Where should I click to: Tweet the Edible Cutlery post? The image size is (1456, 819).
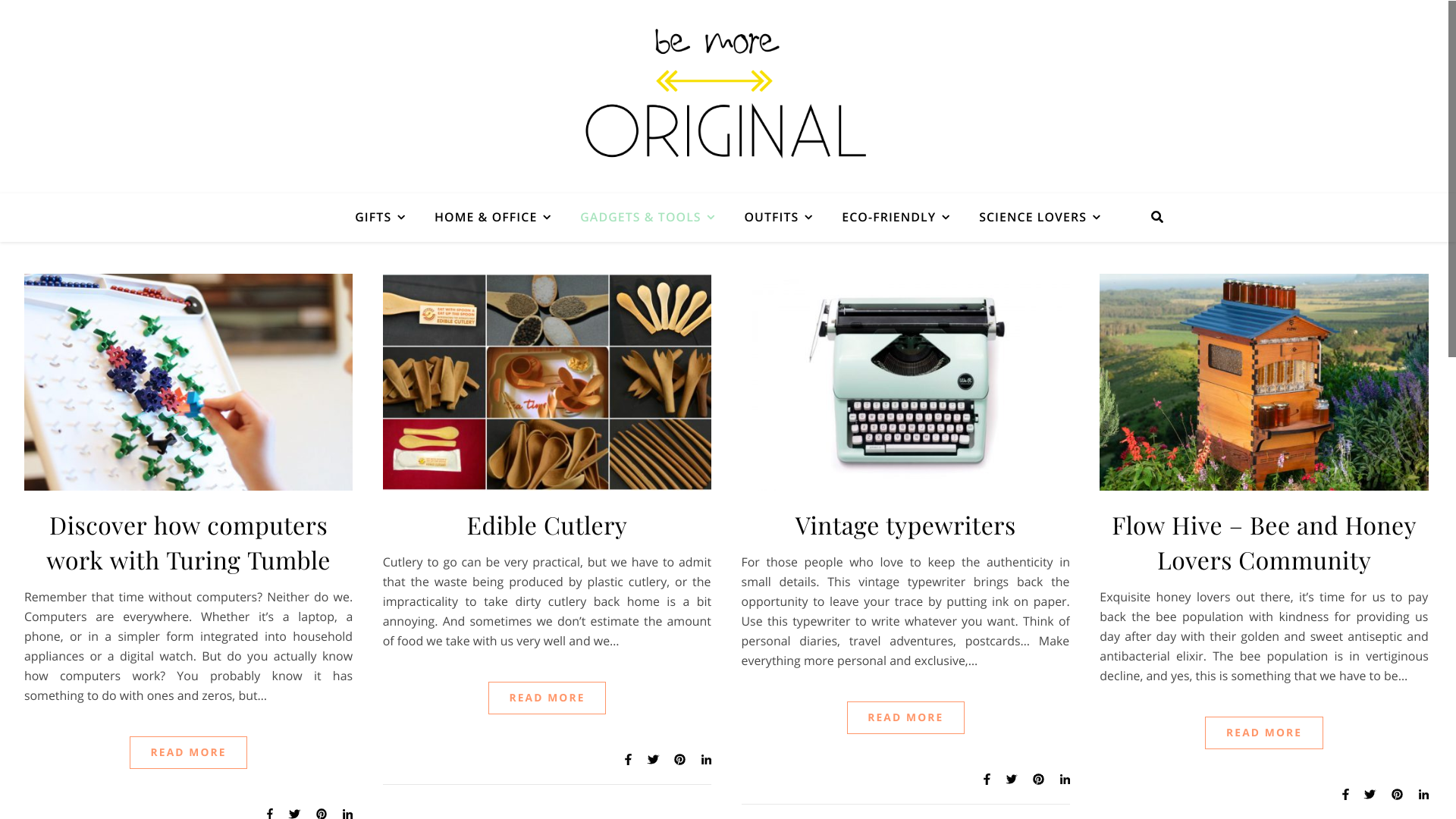653,759
